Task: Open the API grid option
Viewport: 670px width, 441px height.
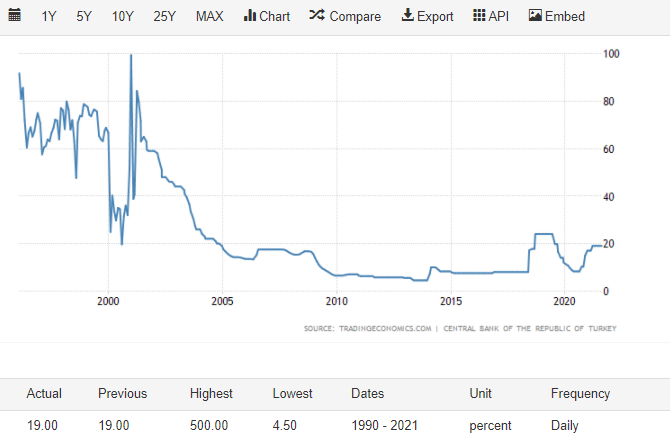Action: point(490,16)
